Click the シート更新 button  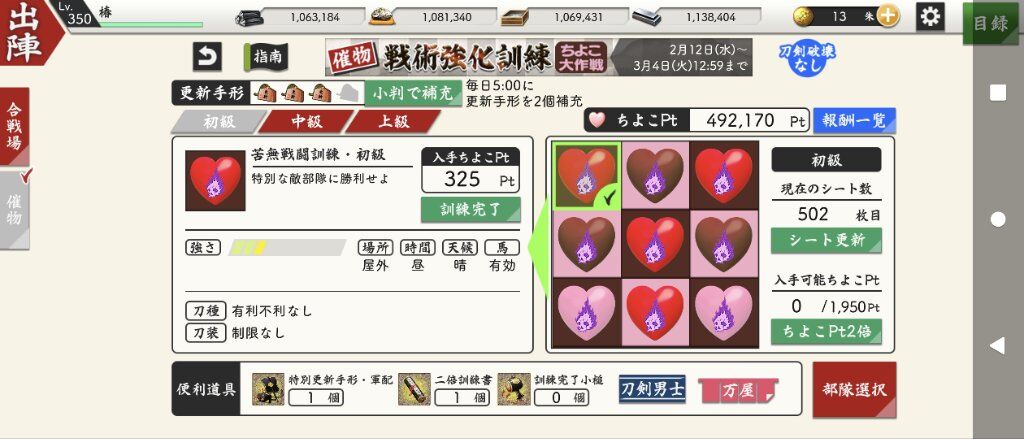pos(826,240)
